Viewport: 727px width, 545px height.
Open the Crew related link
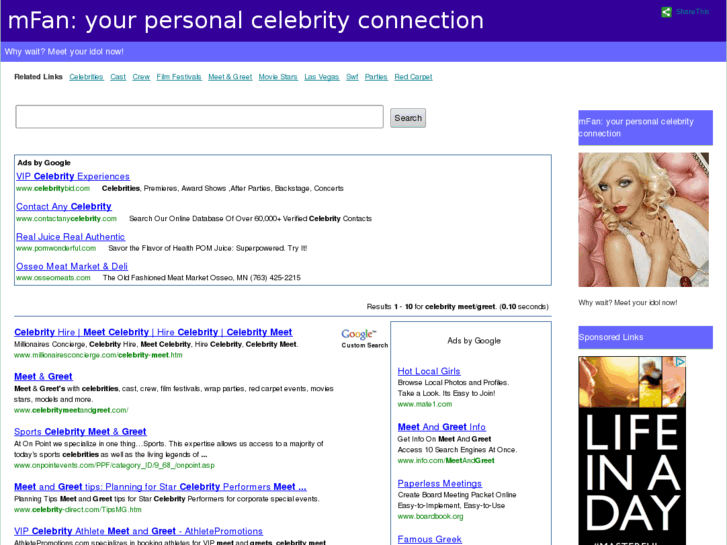(141, 77)
